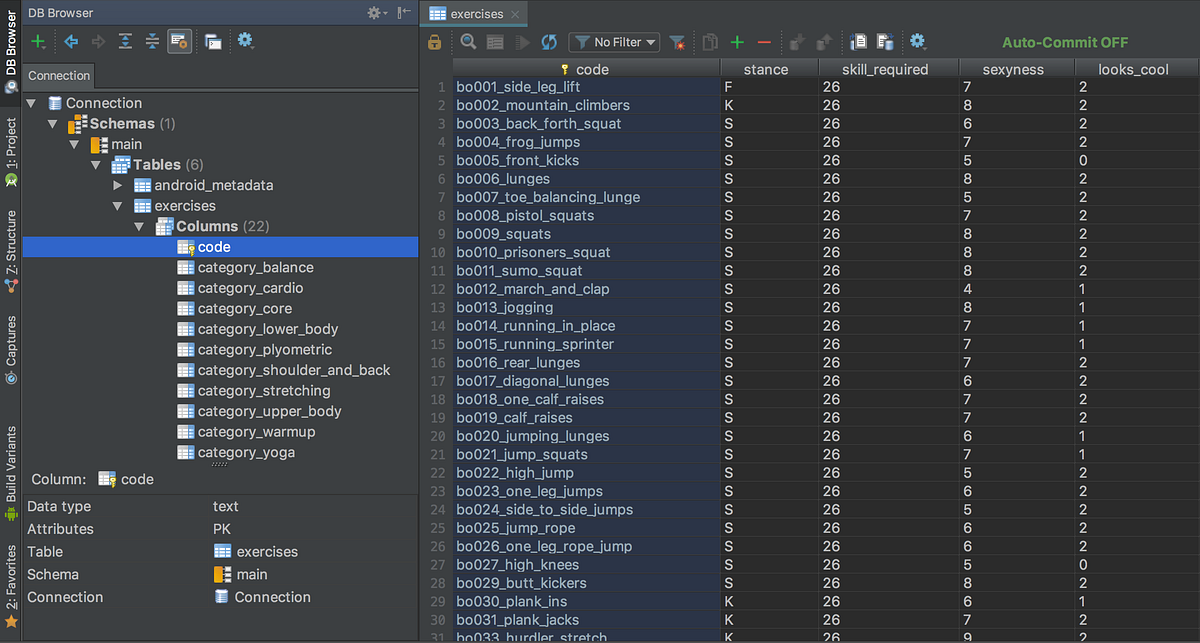Export the exercises table data
Screen dimensions: 1200x643
pos(860,42)
